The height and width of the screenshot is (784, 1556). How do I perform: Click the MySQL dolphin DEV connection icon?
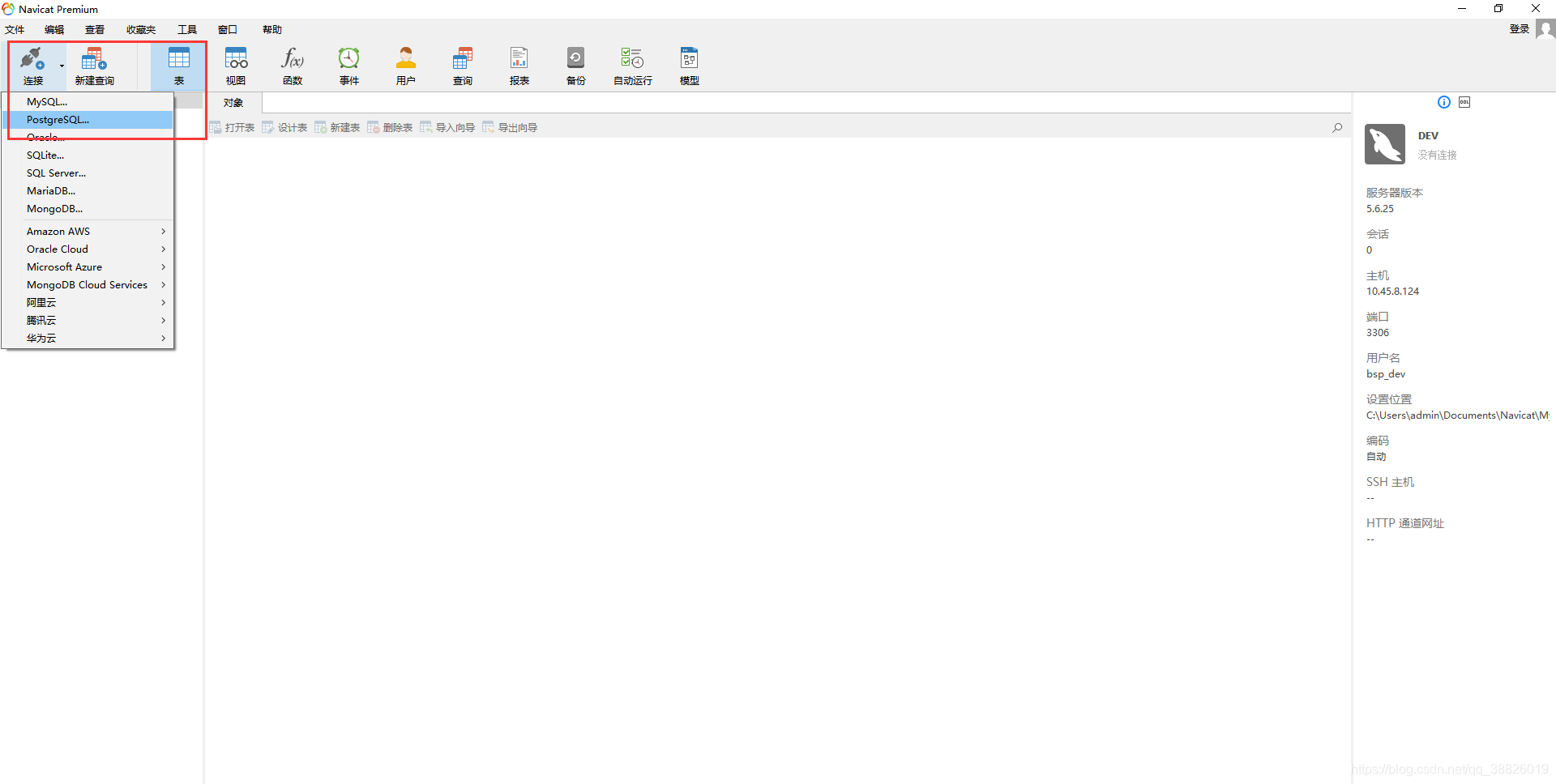point(1385,144)
